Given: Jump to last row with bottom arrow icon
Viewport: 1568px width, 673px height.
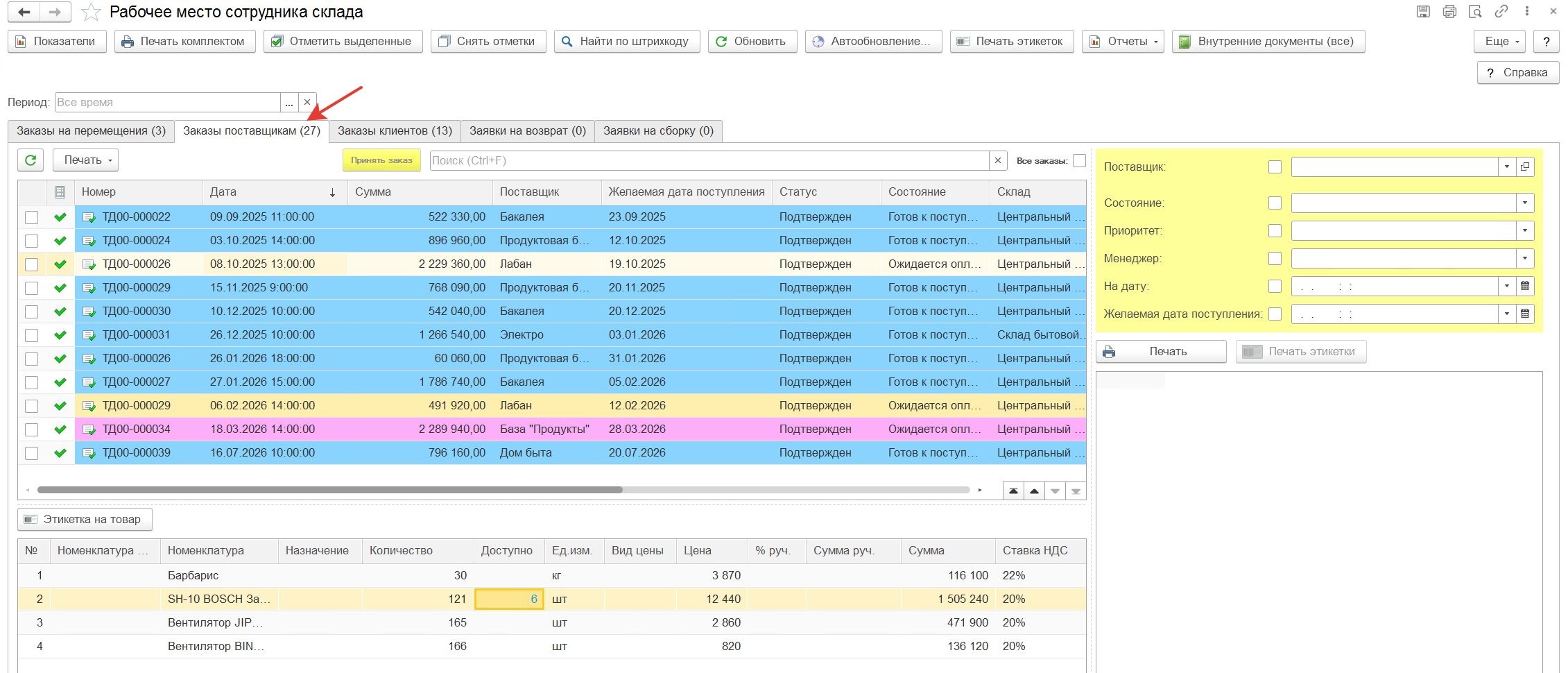Looking at the screenshot, I should (x=1076, y=491).
